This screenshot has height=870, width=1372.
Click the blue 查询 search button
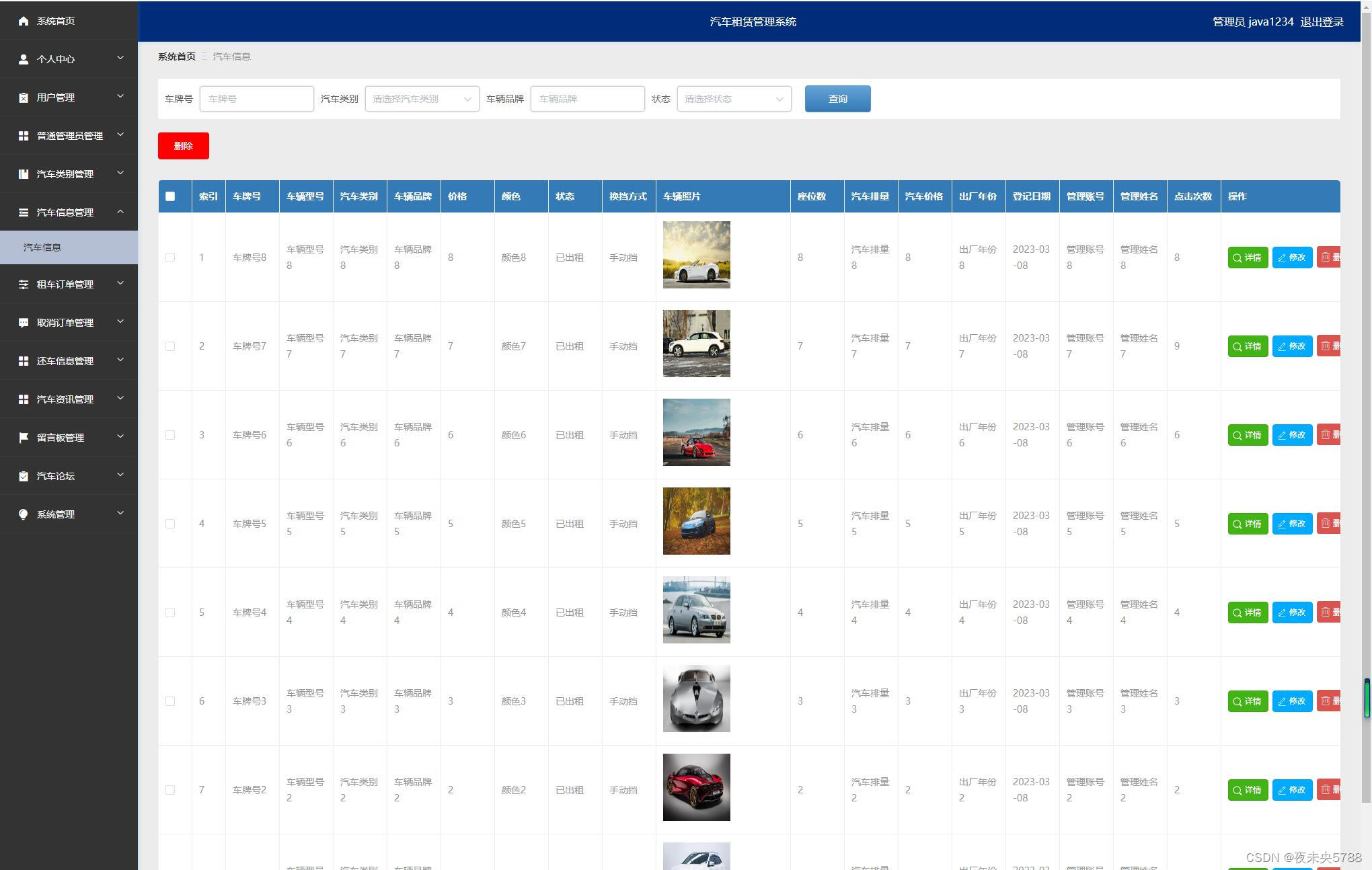837,99
